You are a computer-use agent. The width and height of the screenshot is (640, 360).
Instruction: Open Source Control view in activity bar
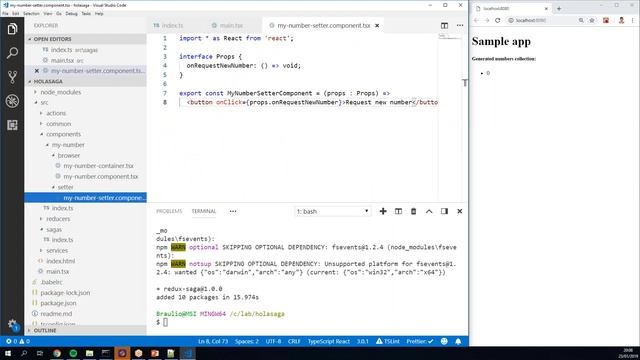[12, 77]
